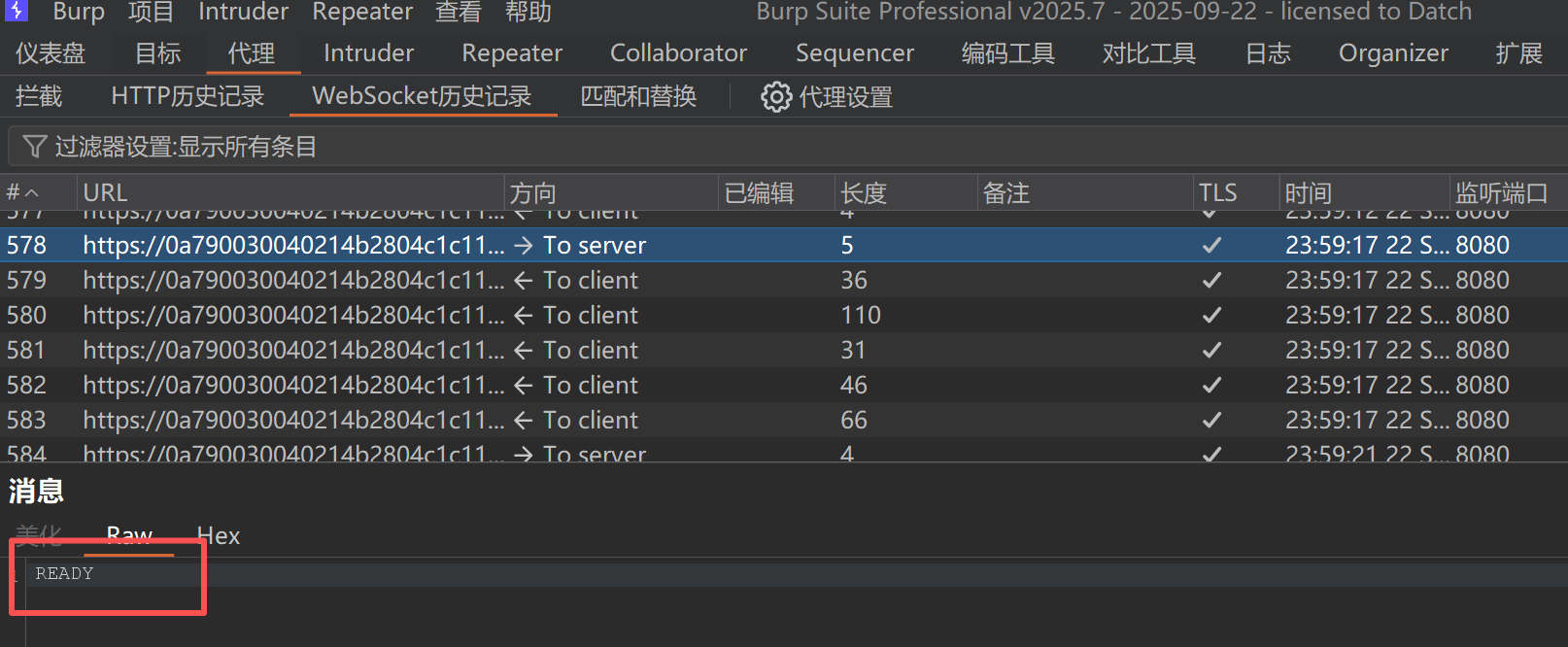
Task: Select history row 583 with length 66
Action: pyautogui.click(x=784, y=421)
